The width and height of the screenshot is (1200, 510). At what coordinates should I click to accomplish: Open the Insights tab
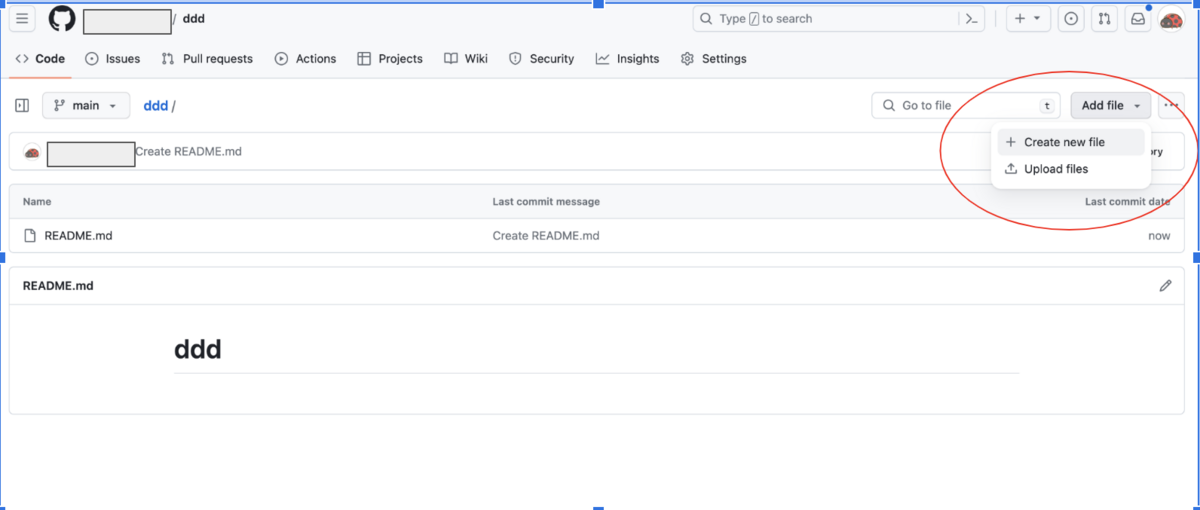(x=627, y=59)
